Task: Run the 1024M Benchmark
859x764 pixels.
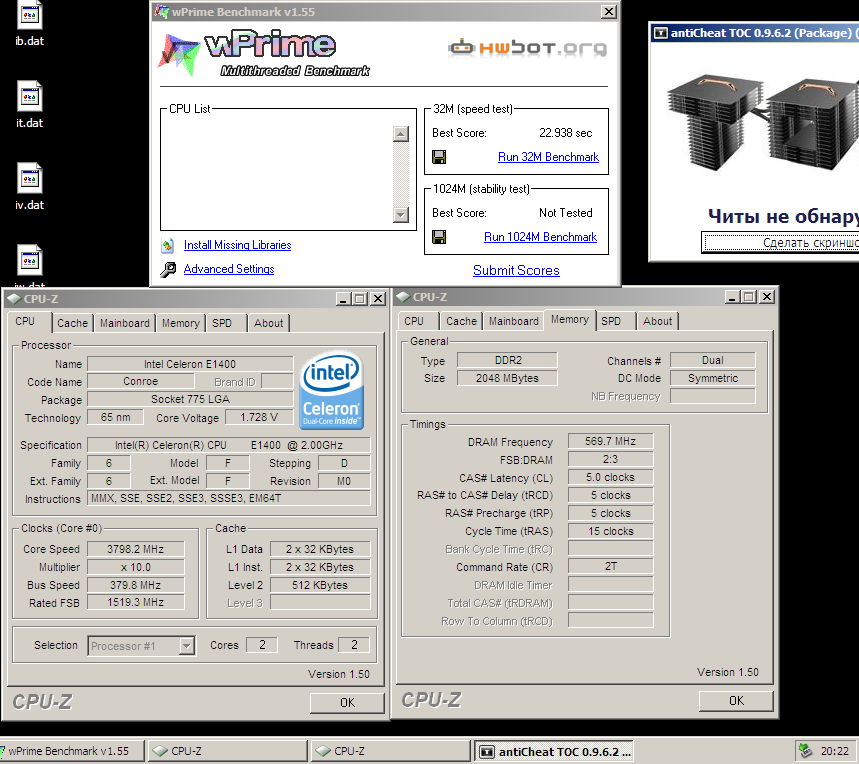Action: [540, 237]
